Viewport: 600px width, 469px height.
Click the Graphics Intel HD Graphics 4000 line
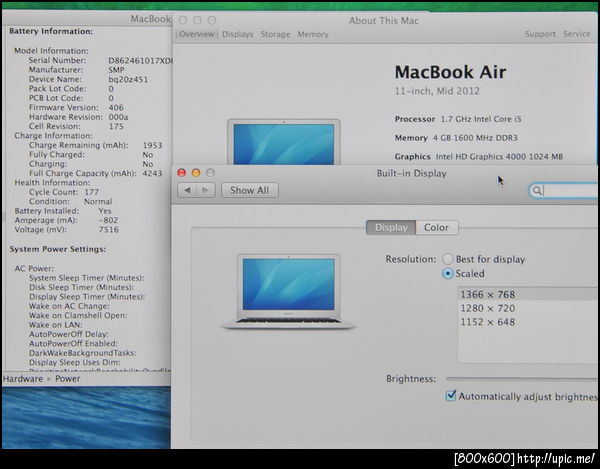click(x=479, y=156)
